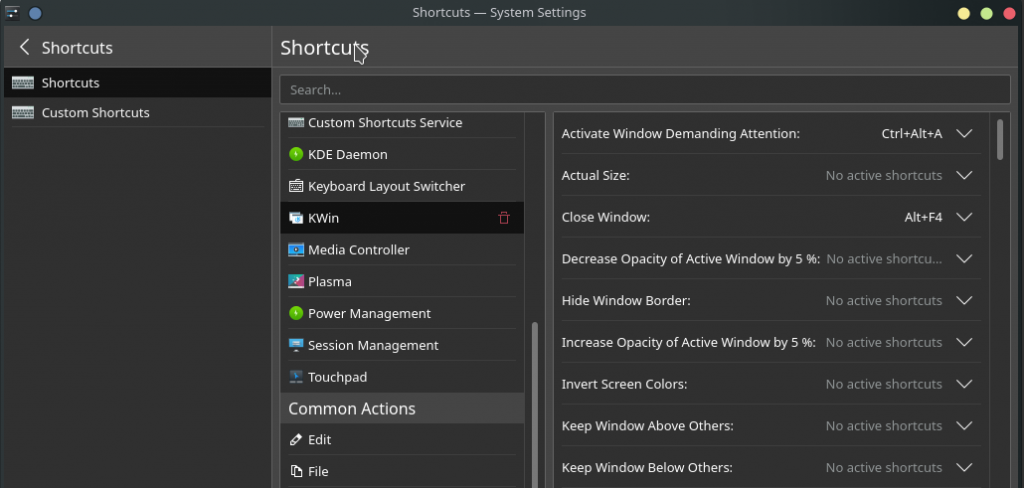Open Custom Shortcuts page in sidebar

point(137,112)
